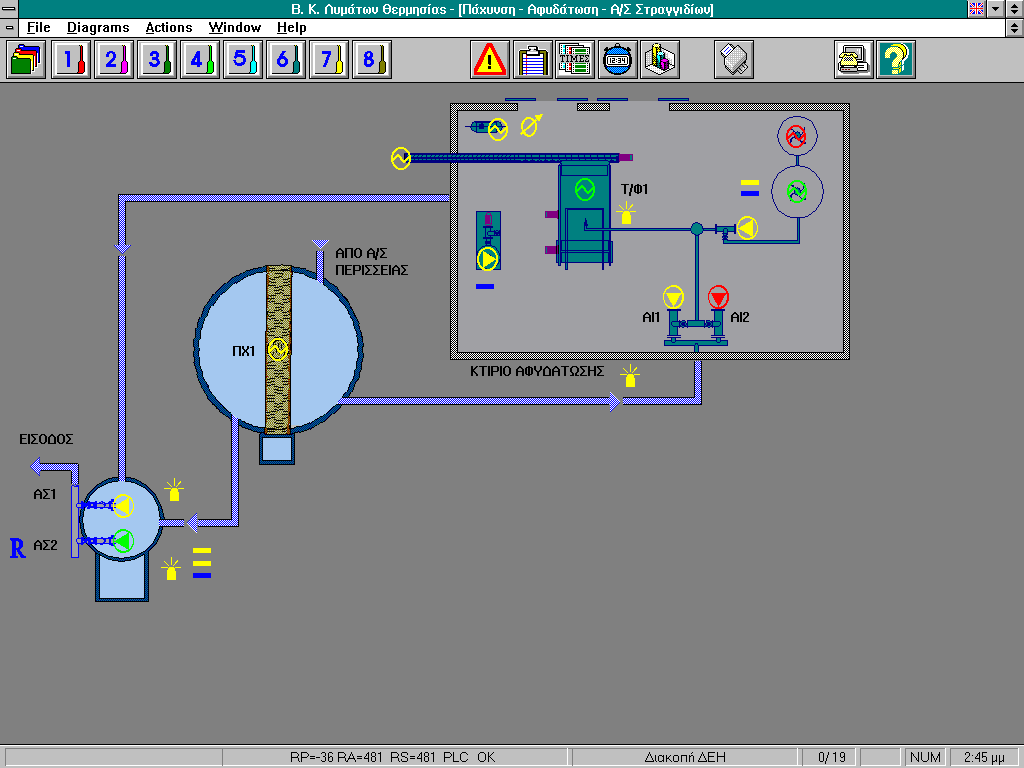Click the green T/Φ1 centrifuge motor symbol
The image size is (1024, 768).
pos(584,189)
